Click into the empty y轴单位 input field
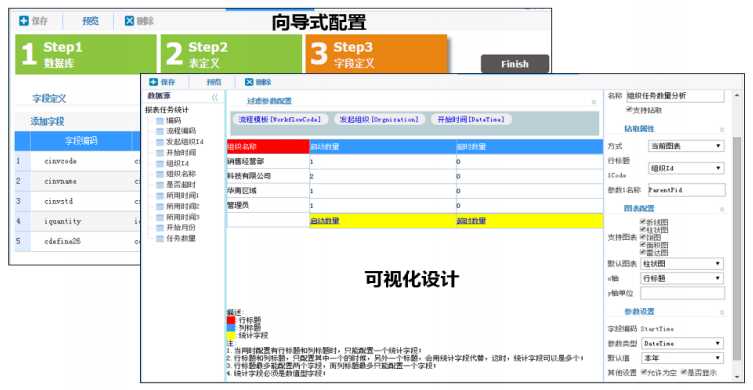The width and height of the screenshot is (753, 390). (682, 293)
